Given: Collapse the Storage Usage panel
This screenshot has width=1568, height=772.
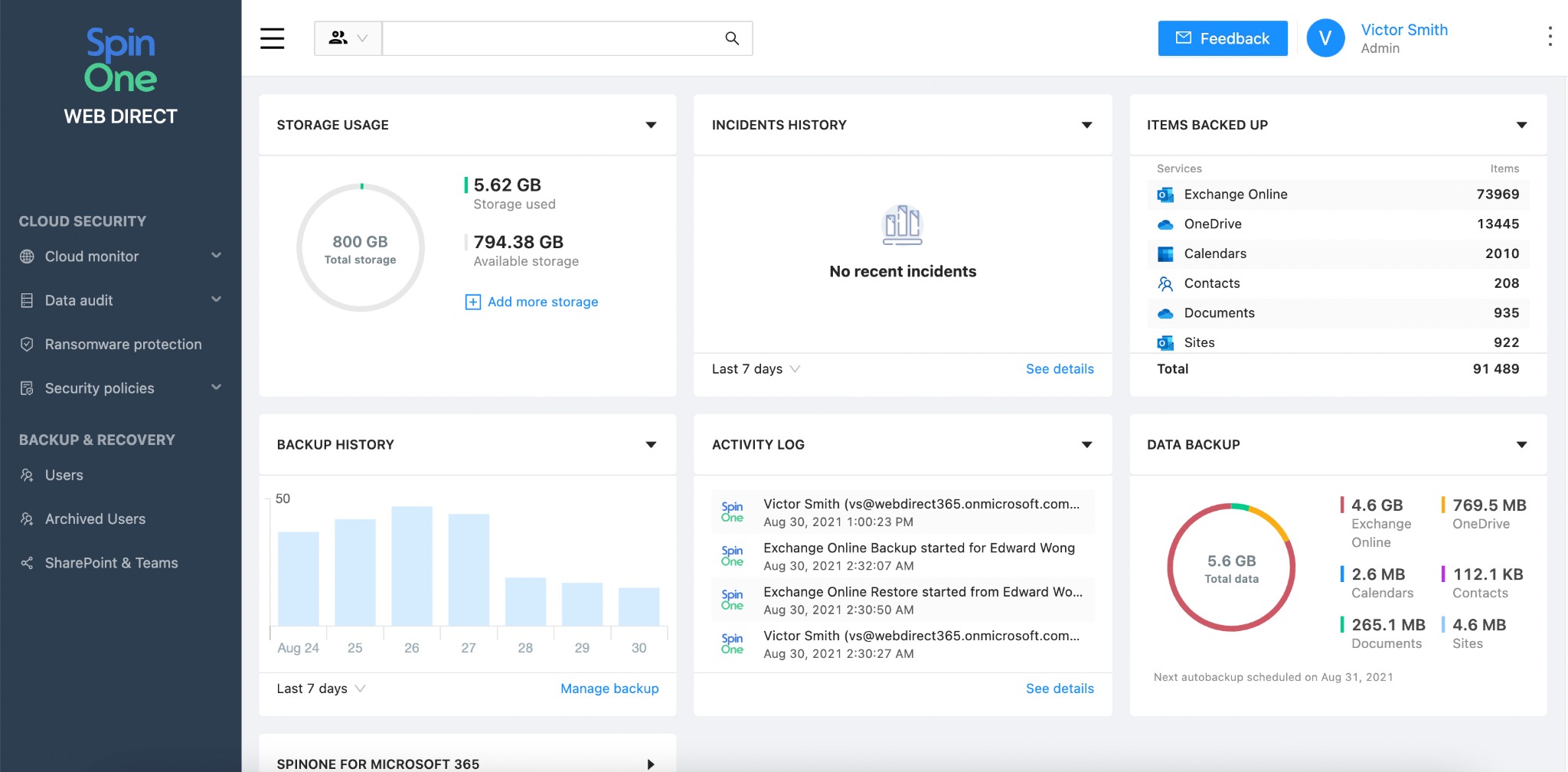Looking at the screenshot, I should click(x=651, y=125).
